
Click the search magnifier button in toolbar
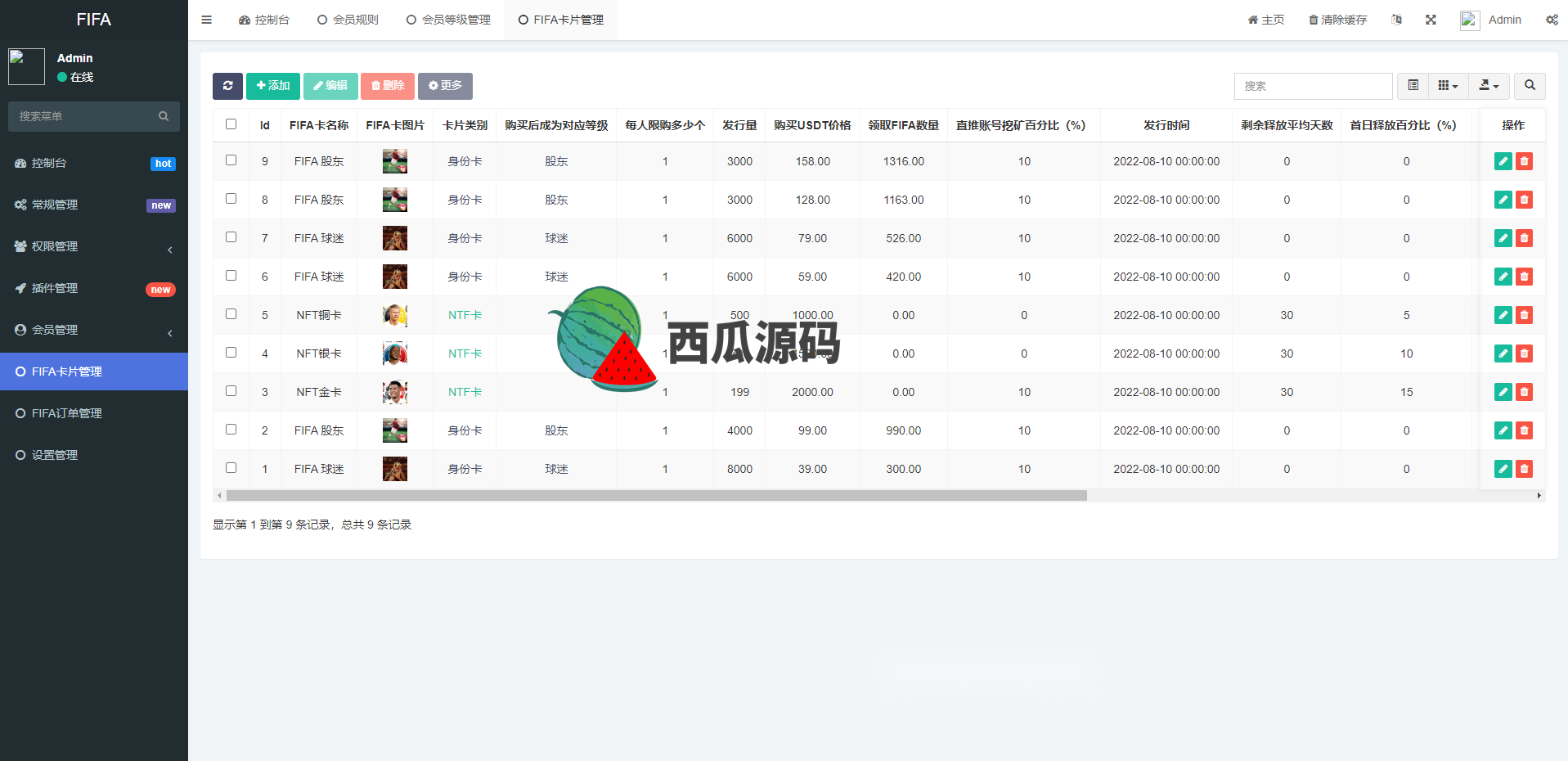click(1530, 86)
